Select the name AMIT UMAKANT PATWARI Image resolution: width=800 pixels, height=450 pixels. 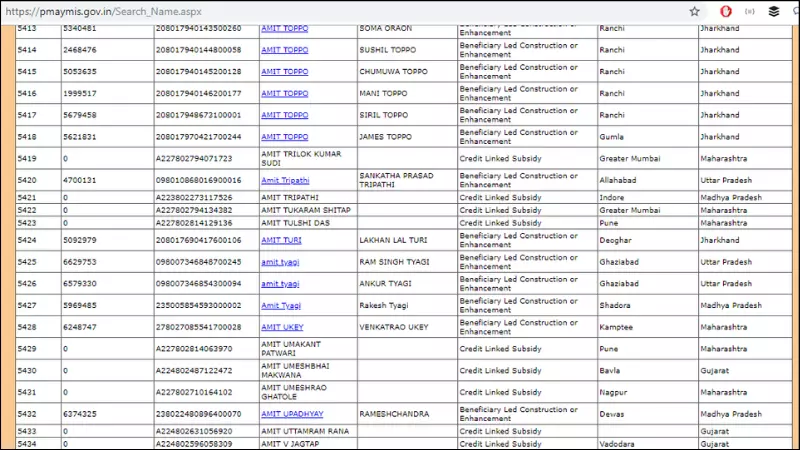point(291,348)
